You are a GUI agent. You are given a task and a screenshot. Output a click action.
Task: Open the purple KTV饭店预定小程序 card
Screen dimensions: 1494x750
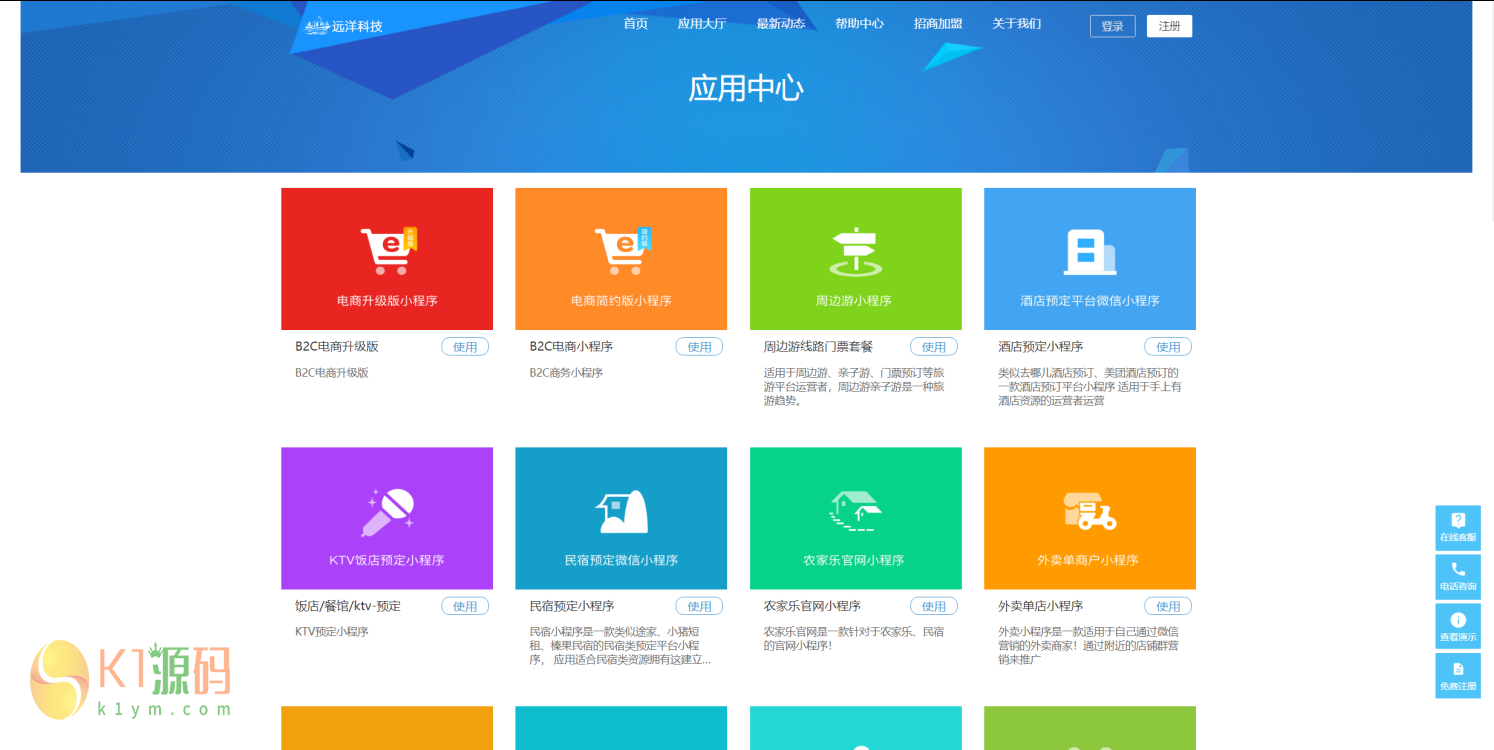[x=387, y=518]
